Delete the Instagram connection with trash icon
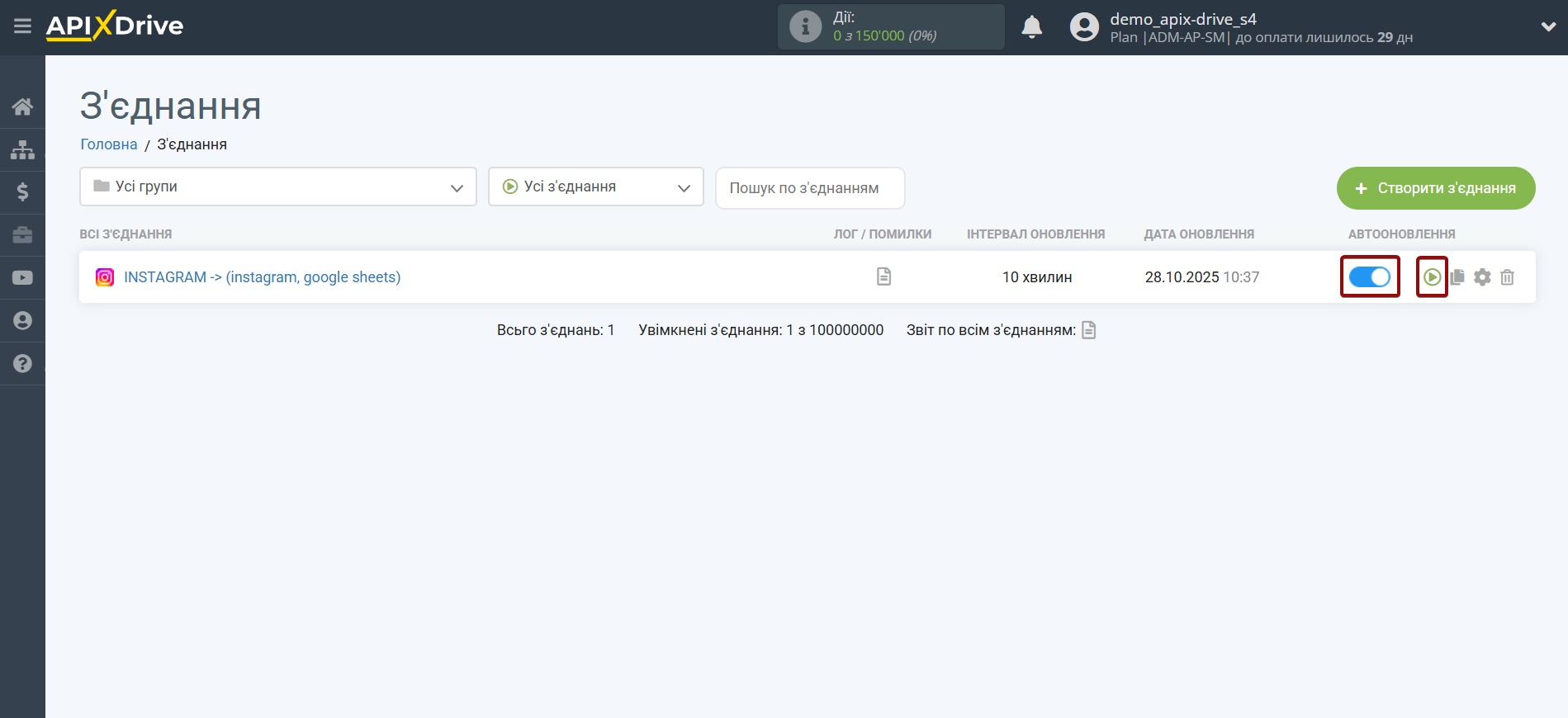Viewport: 1568px width, 718px height. [1507, 277]
